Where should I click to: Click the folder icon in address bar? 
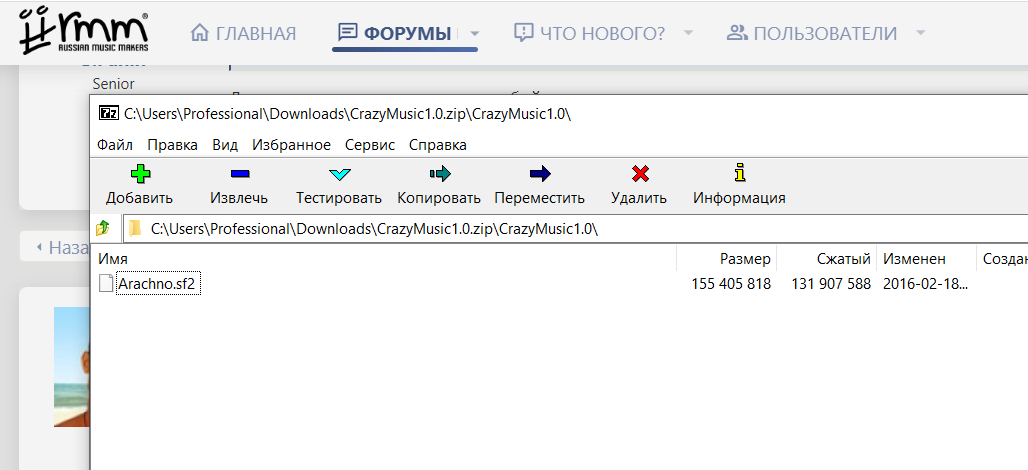pyautogui.click(x=135, y=229)
